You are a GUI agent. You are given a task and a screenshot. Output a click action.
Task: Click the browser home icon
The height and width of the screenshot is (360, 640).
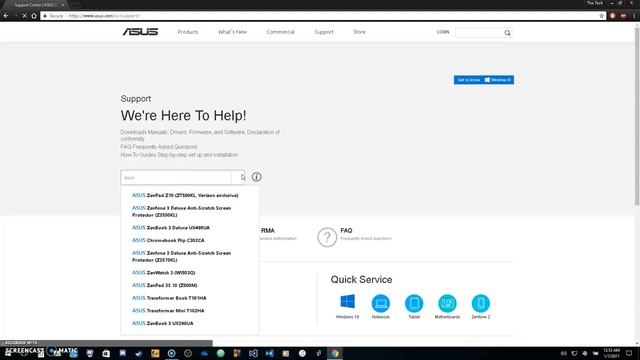click(34, 16)
